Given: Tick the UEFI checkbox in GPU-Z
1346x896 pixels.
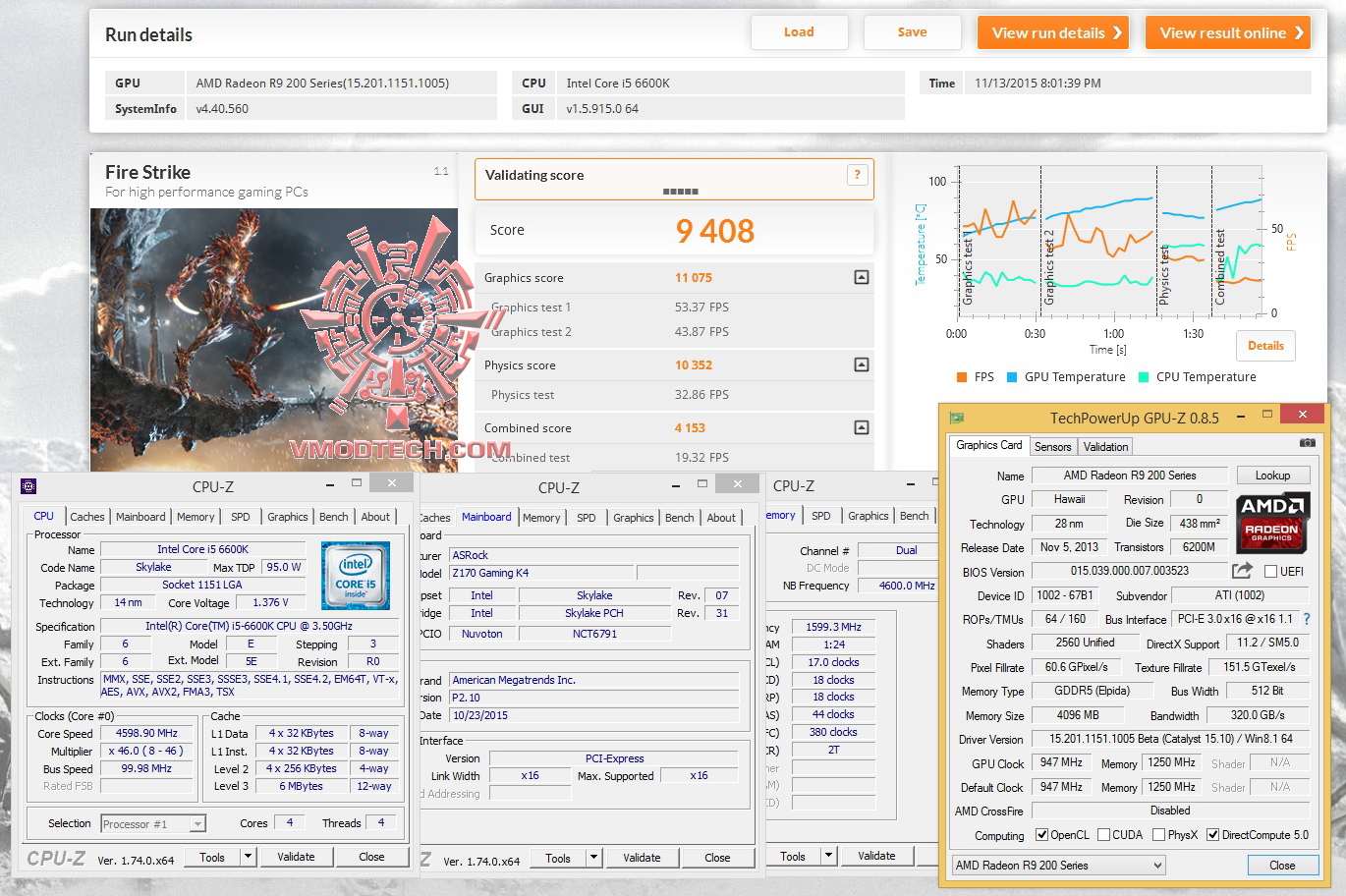Looking at the screenshot, I should [x=1270, y=571].
